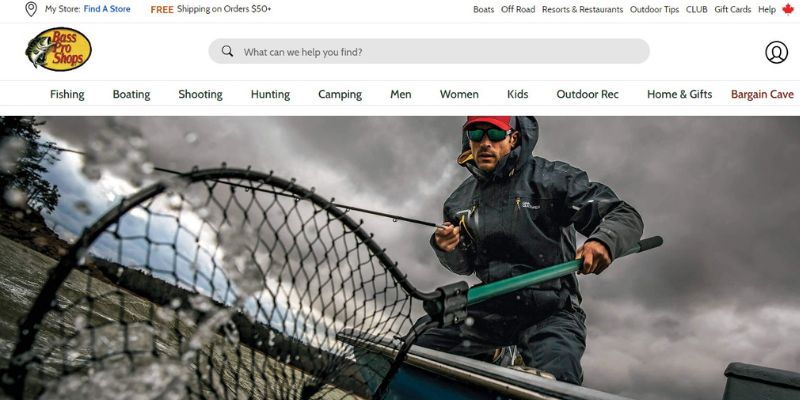
Task: Click the Find A Store link
Action: (107, 9)
